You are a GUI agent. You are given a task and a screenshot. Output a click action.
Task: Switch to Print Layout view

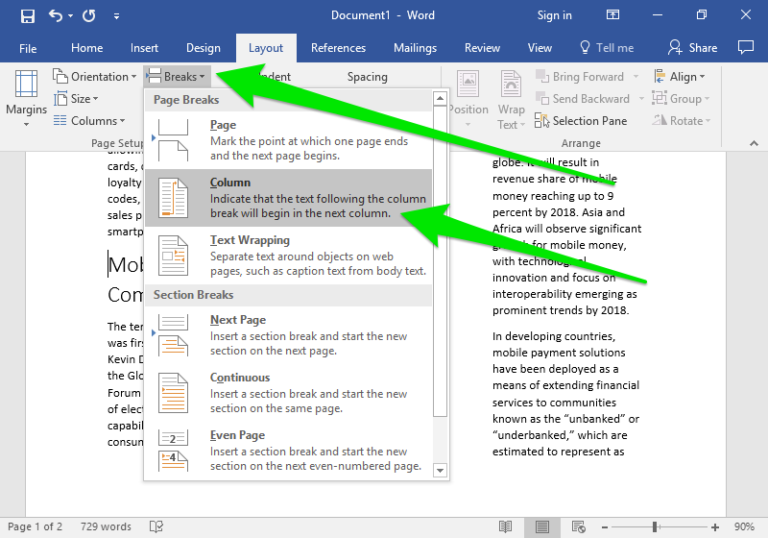pos(542,527)
